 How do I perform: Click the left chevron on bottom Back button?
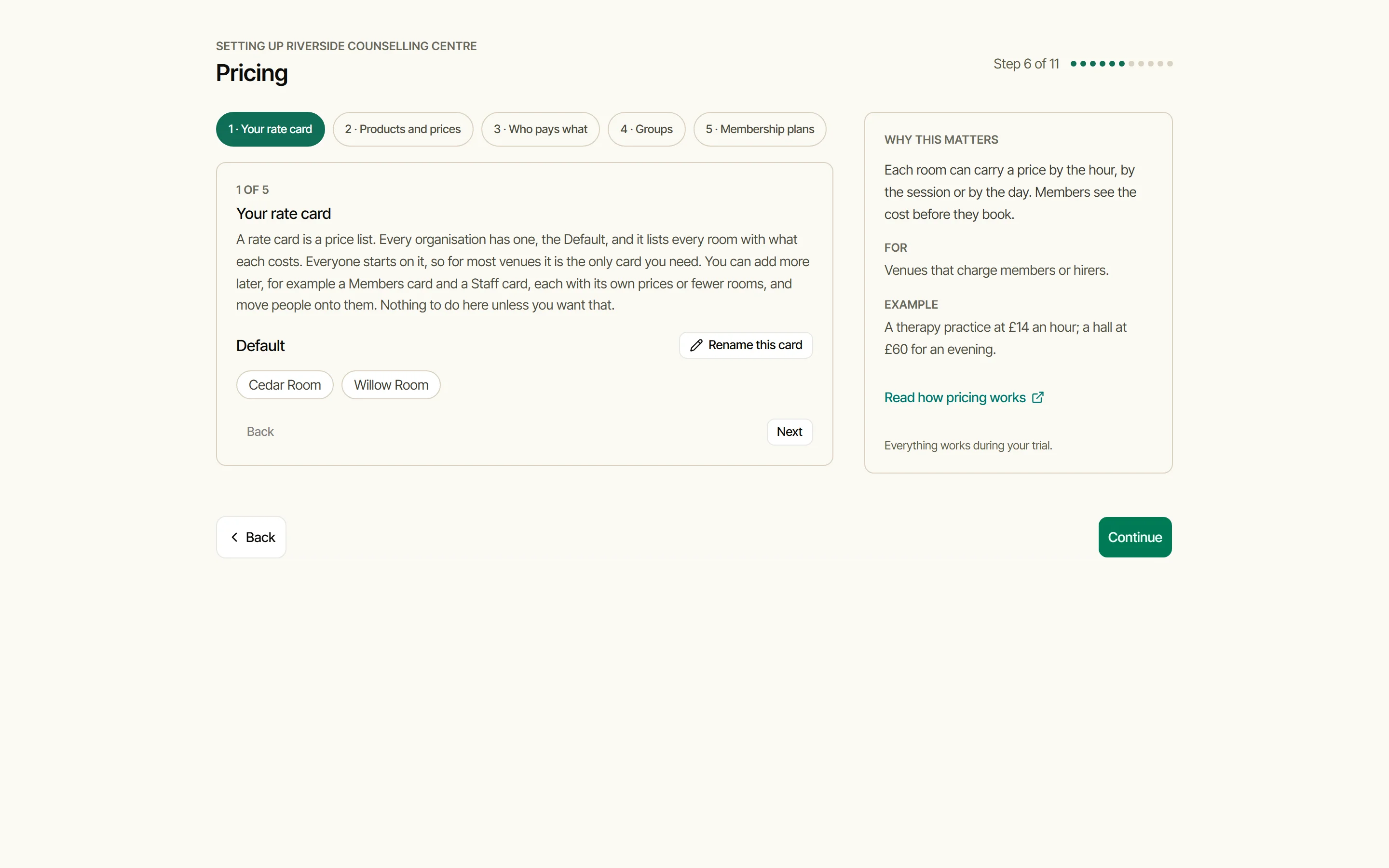[x=234, y=537]
